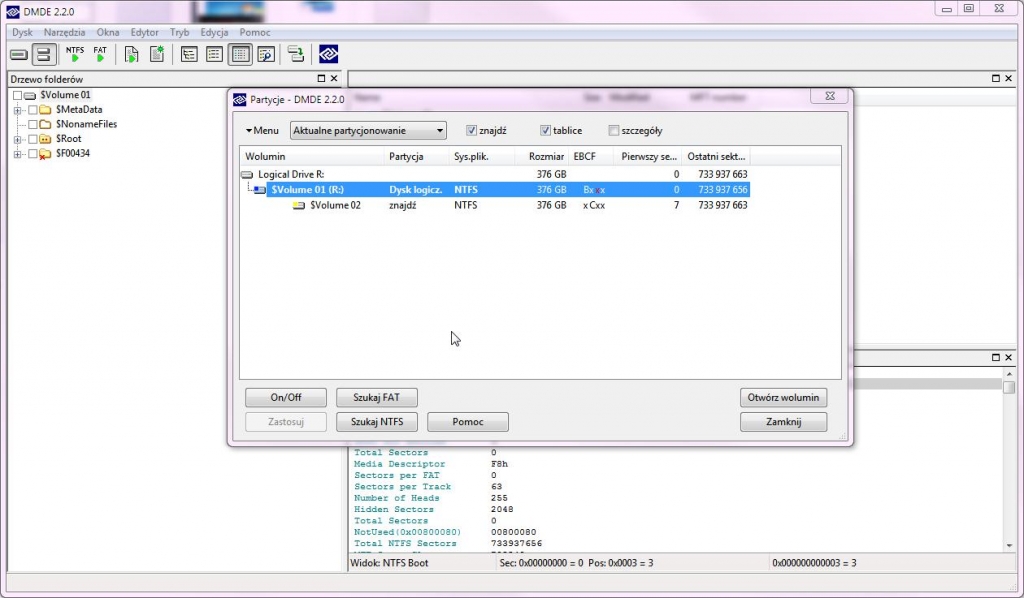1024x598 pixels.
Task: Close the Drzewo folderów panel
Action: pyautogui.click(x=334, y=78)
